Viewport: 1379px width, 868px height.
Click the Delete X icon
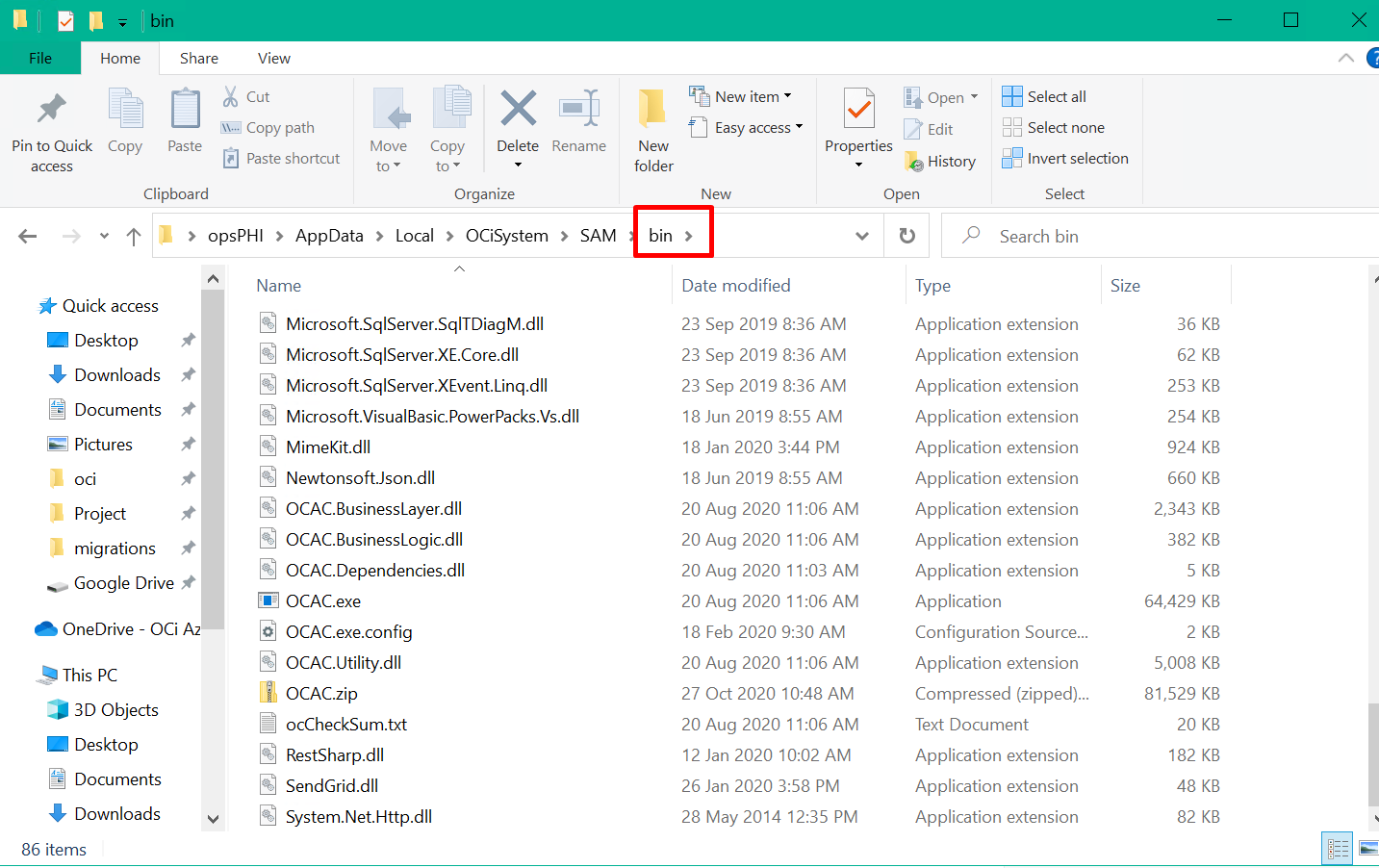tap(518, 108)
